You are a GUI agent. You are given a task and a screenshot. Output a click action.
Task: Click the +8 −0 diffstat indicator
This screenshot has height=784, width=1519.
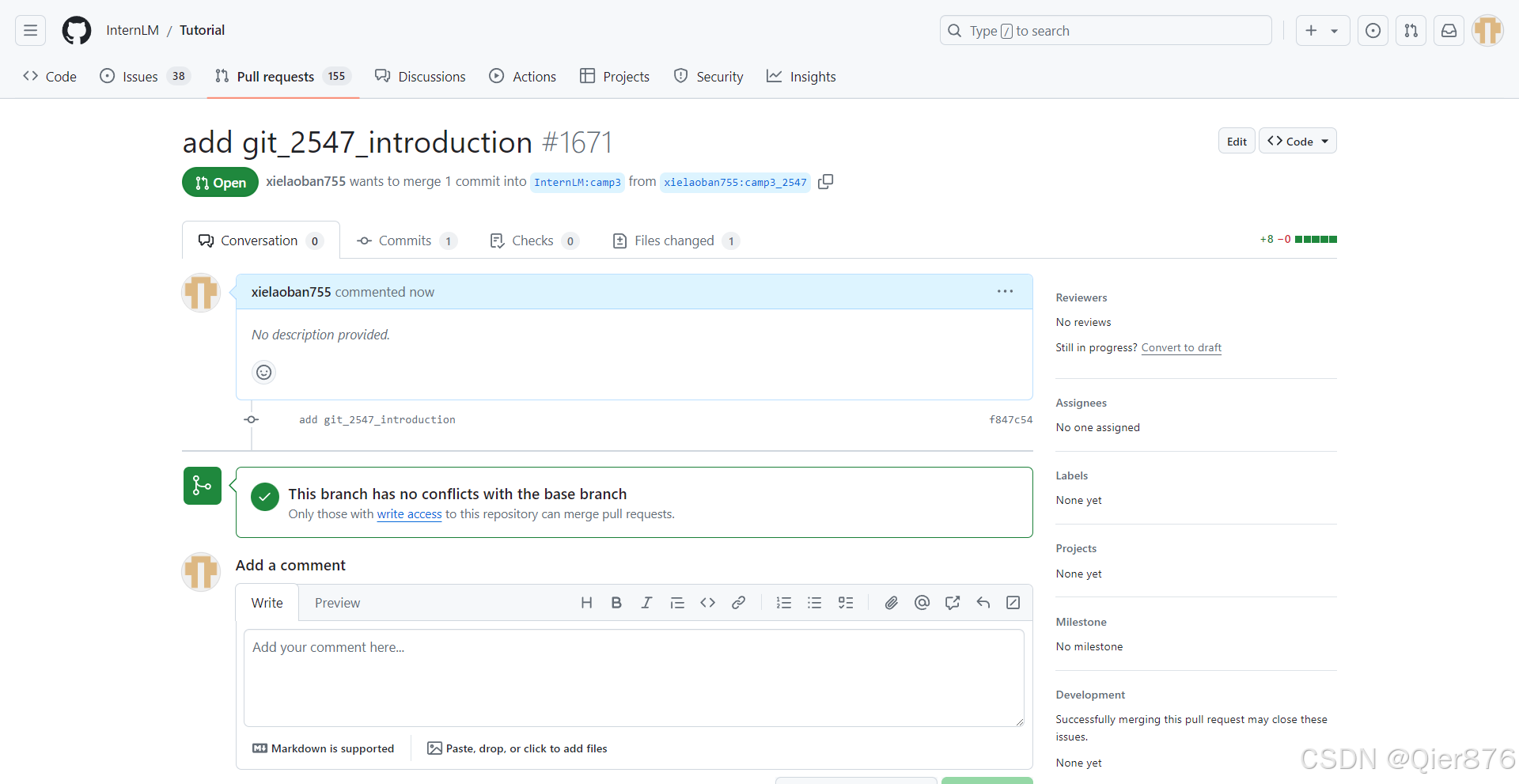[x=1298, y=239]
